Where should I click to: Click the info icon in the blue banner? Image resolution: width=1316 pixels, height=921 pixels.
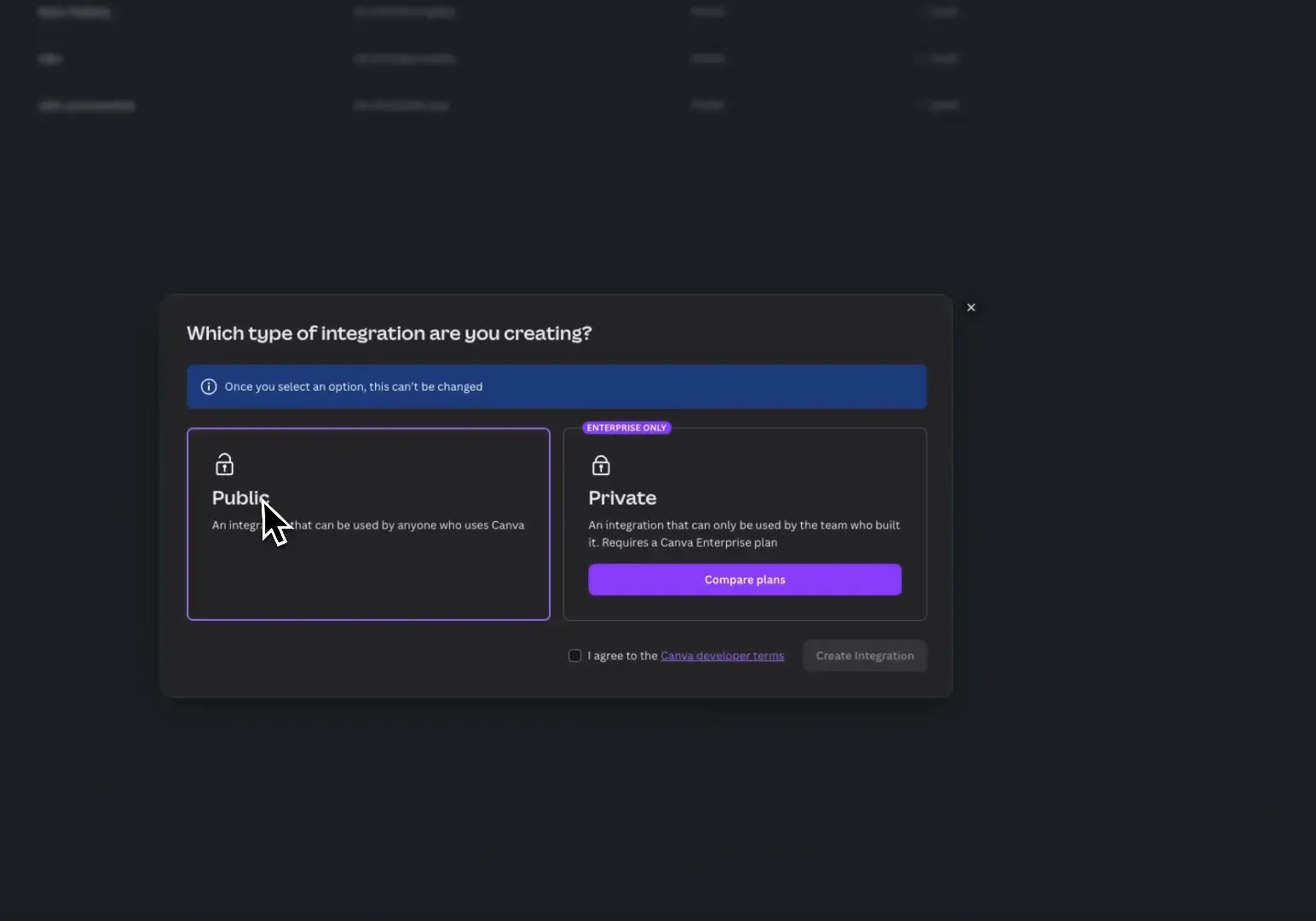click(209, 387)
